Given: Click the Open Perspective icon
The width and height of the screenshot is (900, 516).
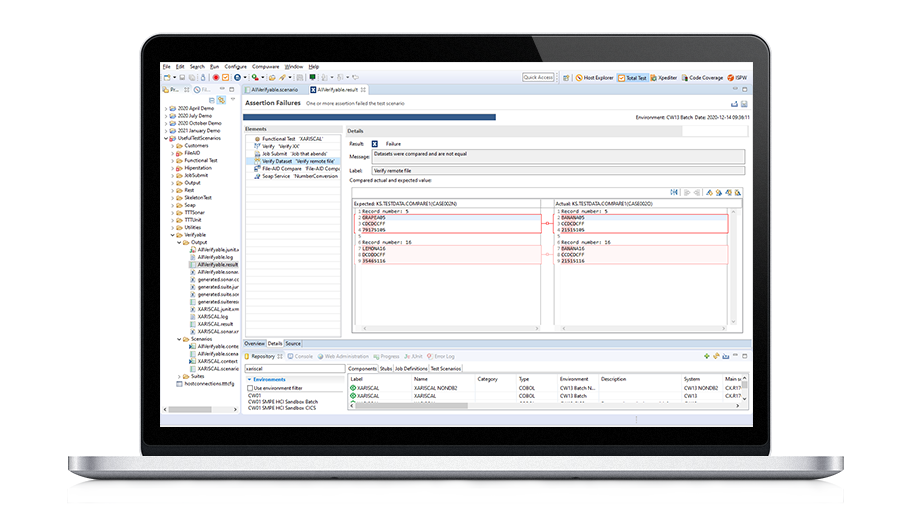Looking at the screenshot, I should pyautogui.click(x=565, y=77).
